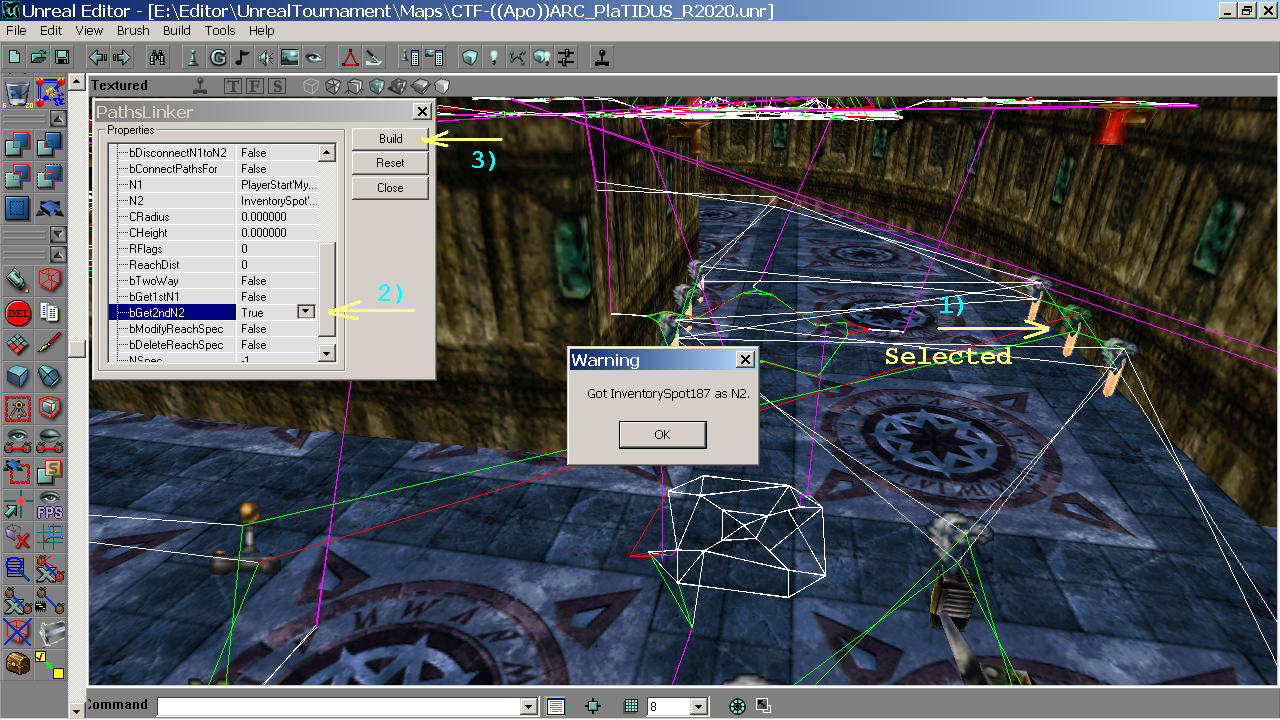Toggle the F viewport option button
The height and width of the screenshot is (720, 1280).
pos(255,86)
